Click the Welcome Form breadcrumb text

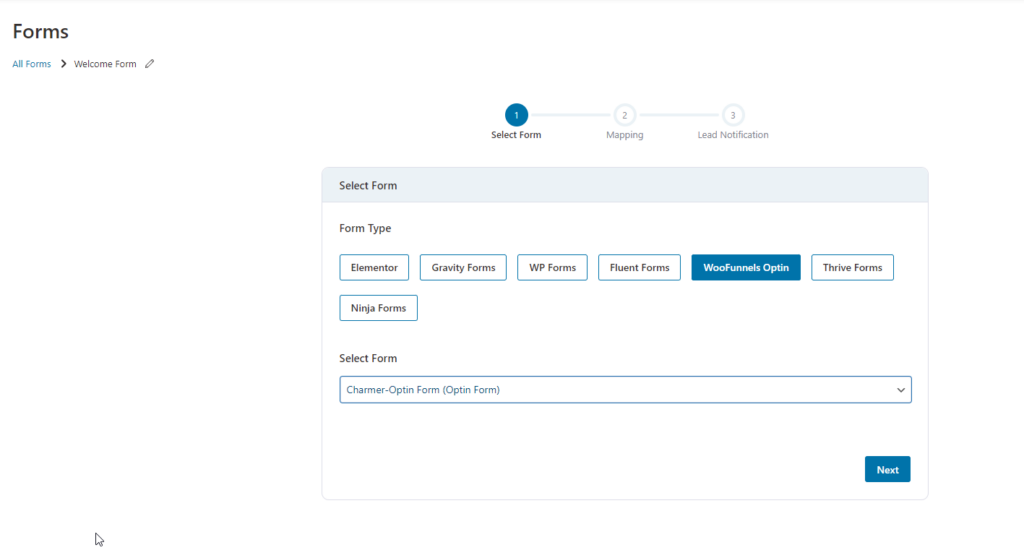[x=105, y=63]
